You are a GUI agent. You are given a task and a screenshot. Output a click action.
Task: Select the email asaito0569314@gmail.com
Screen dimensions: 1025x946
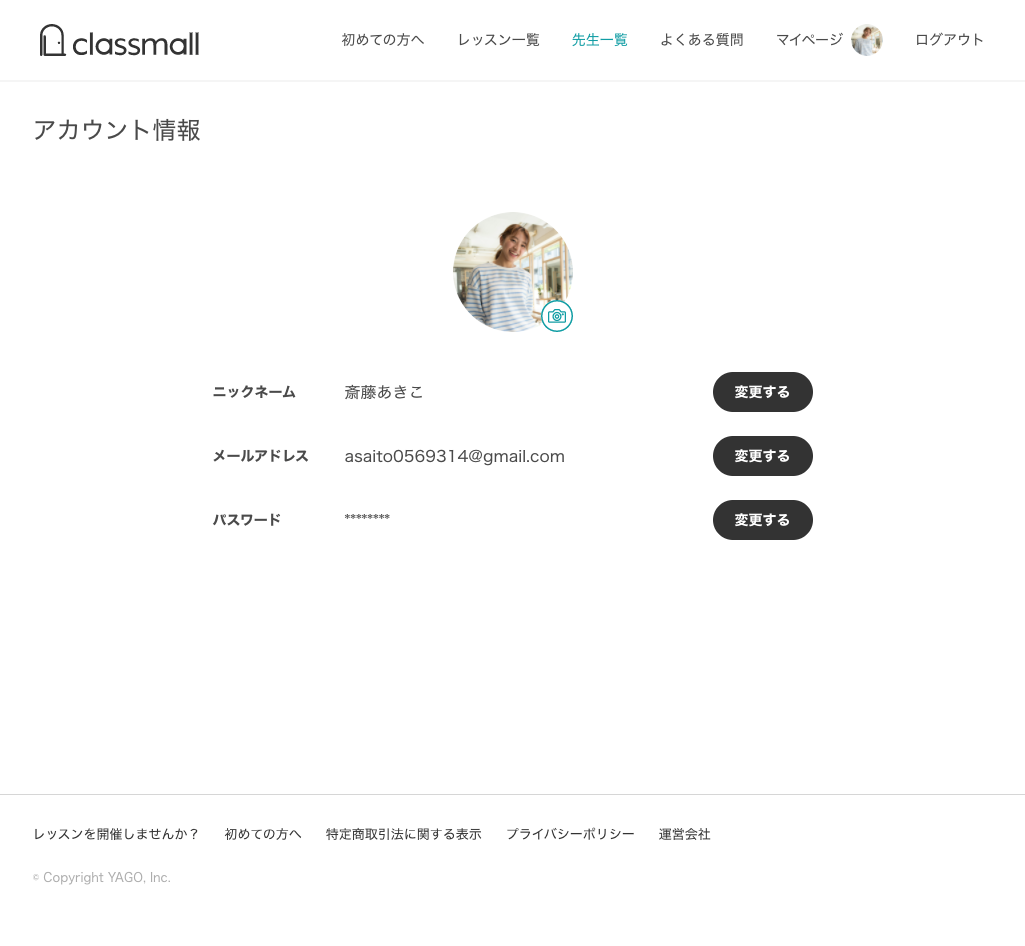pos(454,456)
